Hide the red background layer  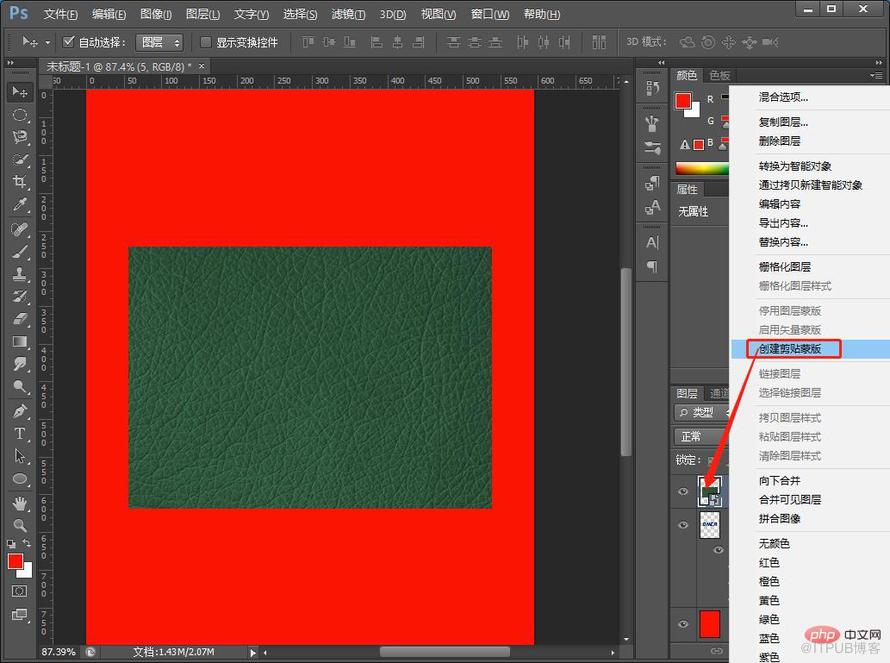click(x=683, y=624)
